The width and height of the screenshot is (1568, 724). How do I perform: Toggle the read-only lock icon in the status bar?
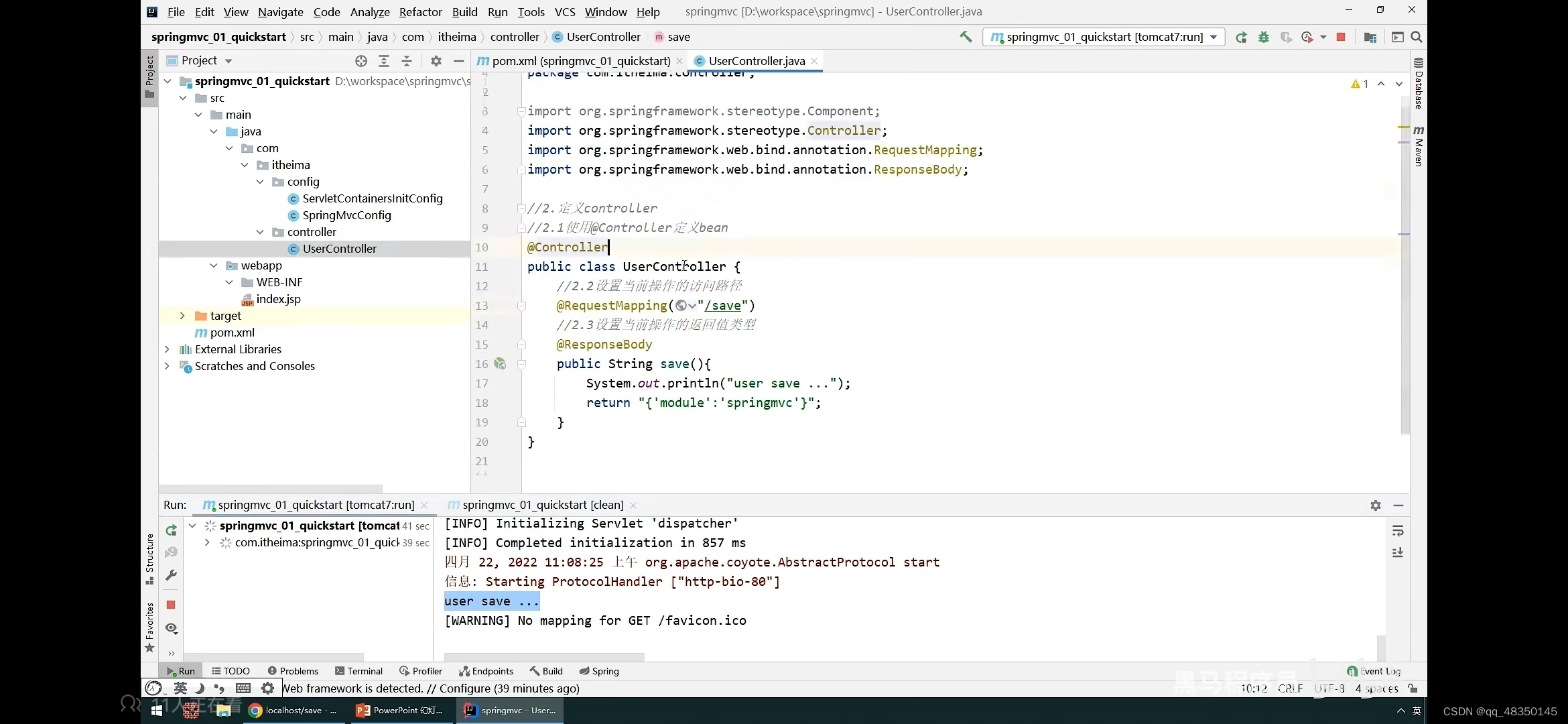(x=1413, y=688)
